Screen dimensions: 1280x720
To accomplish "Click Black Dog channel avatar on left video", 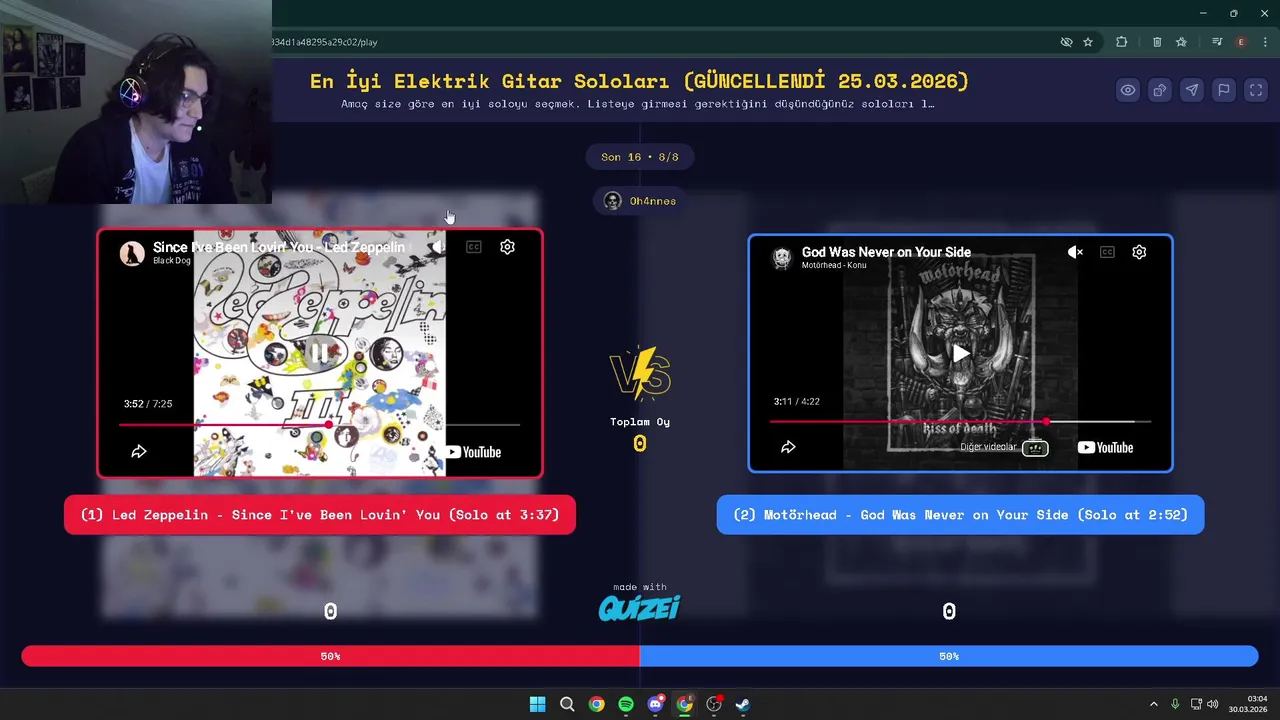I will (x=132, y=253).
